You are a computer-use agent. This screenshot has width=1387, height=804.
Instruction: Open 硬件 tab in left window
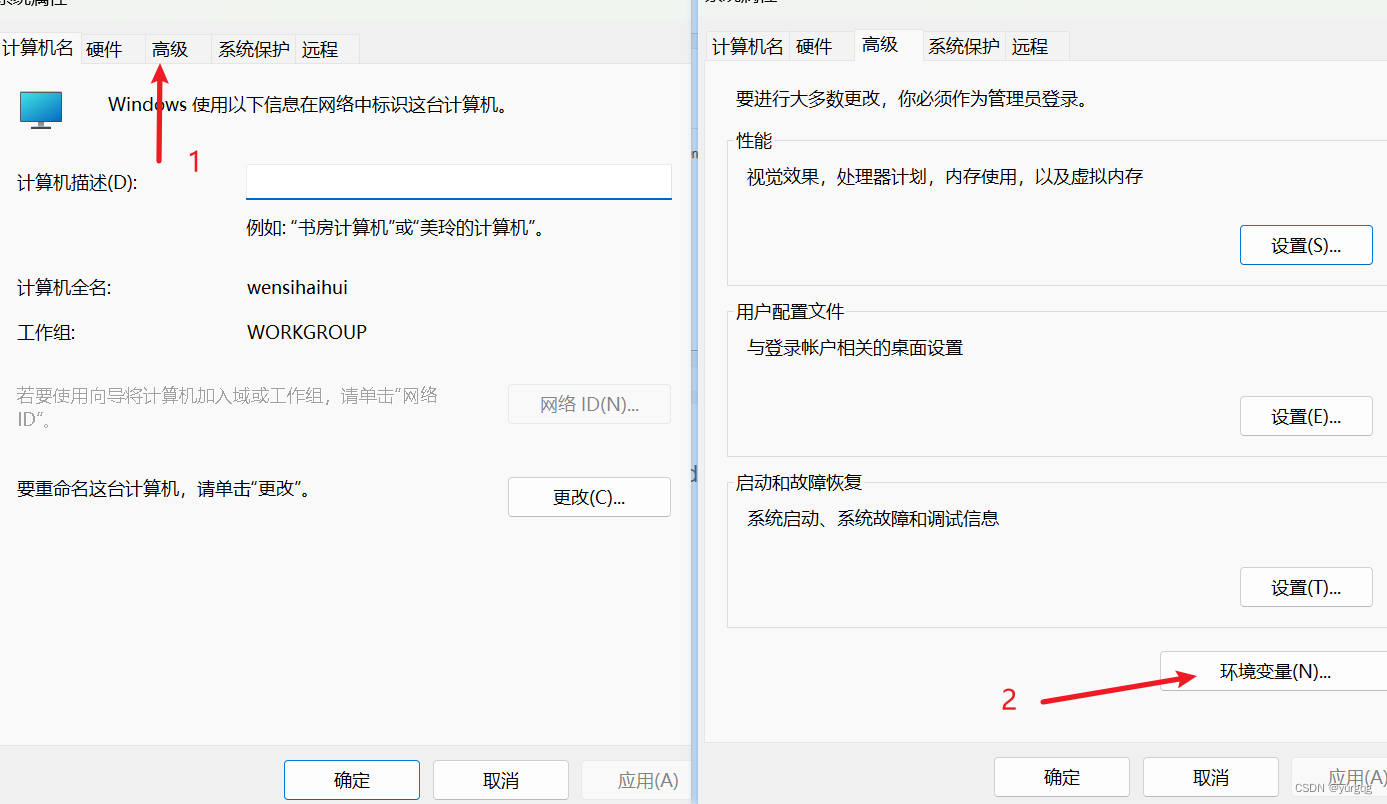[105, 49]
